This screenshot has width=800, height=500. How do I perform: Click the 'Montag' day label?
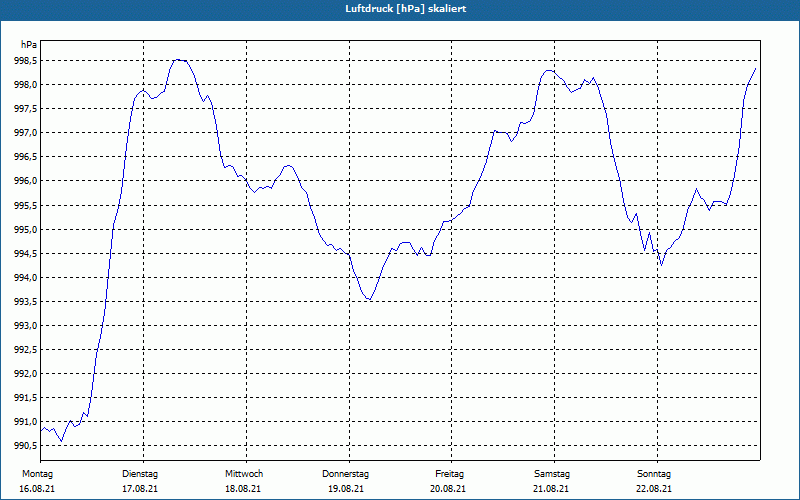[37, 474]
